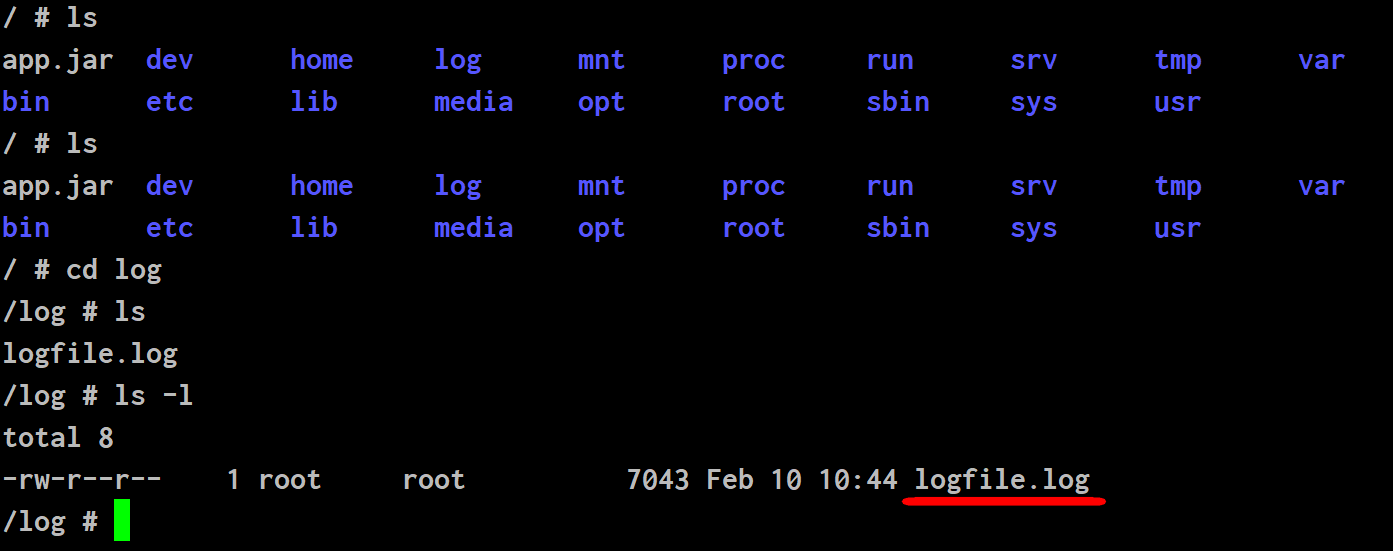Click the green terminal cursor block
Screen dimensions: 1393x551
point(122,521)
